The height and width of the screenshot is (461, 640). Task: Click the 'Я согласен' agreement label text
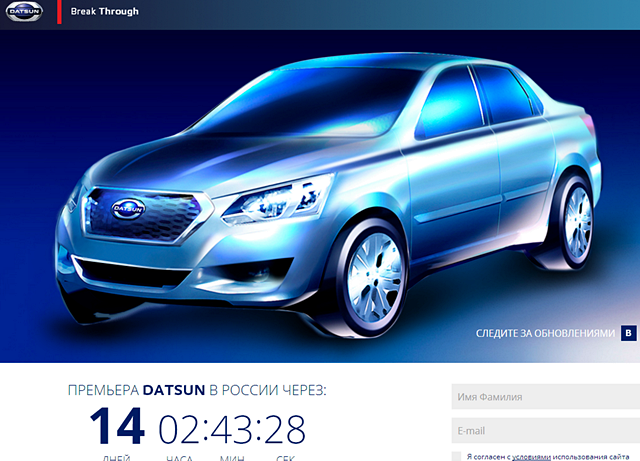[x=487, y=456]
